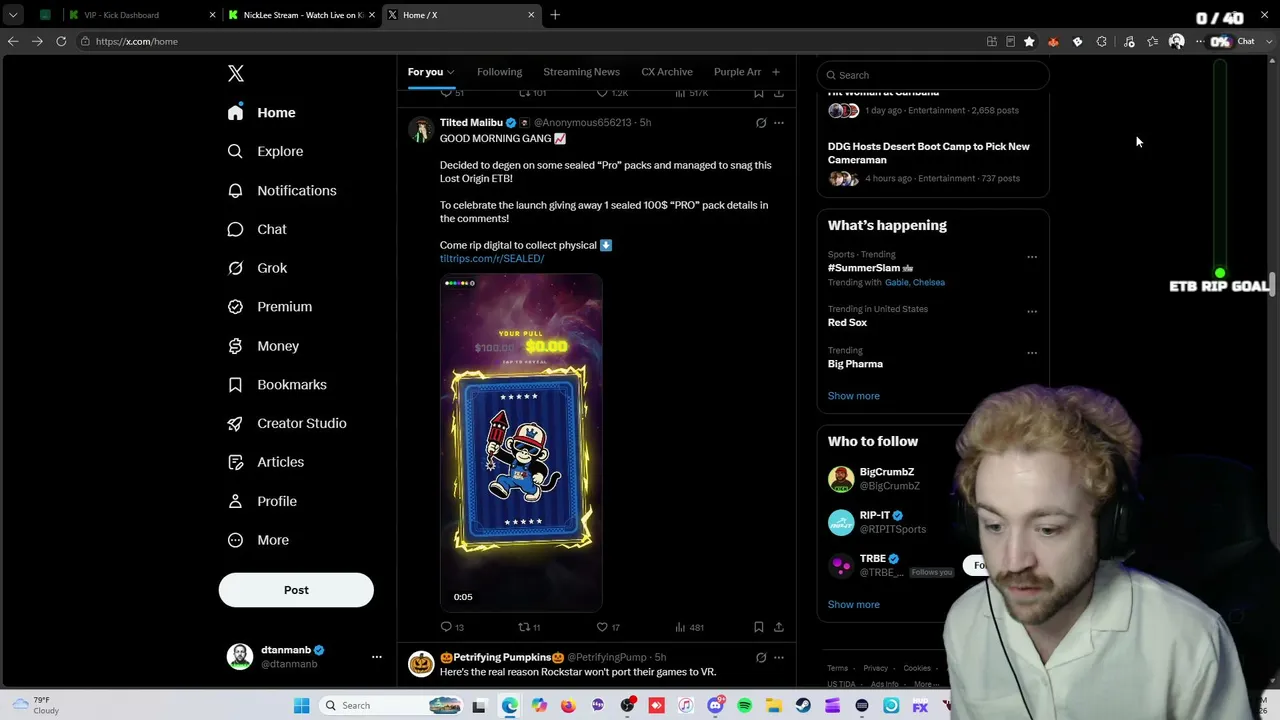Screen dimensions: 1280x720
Task: Bookmark the Tilted Malibu post
Action: 759,627
